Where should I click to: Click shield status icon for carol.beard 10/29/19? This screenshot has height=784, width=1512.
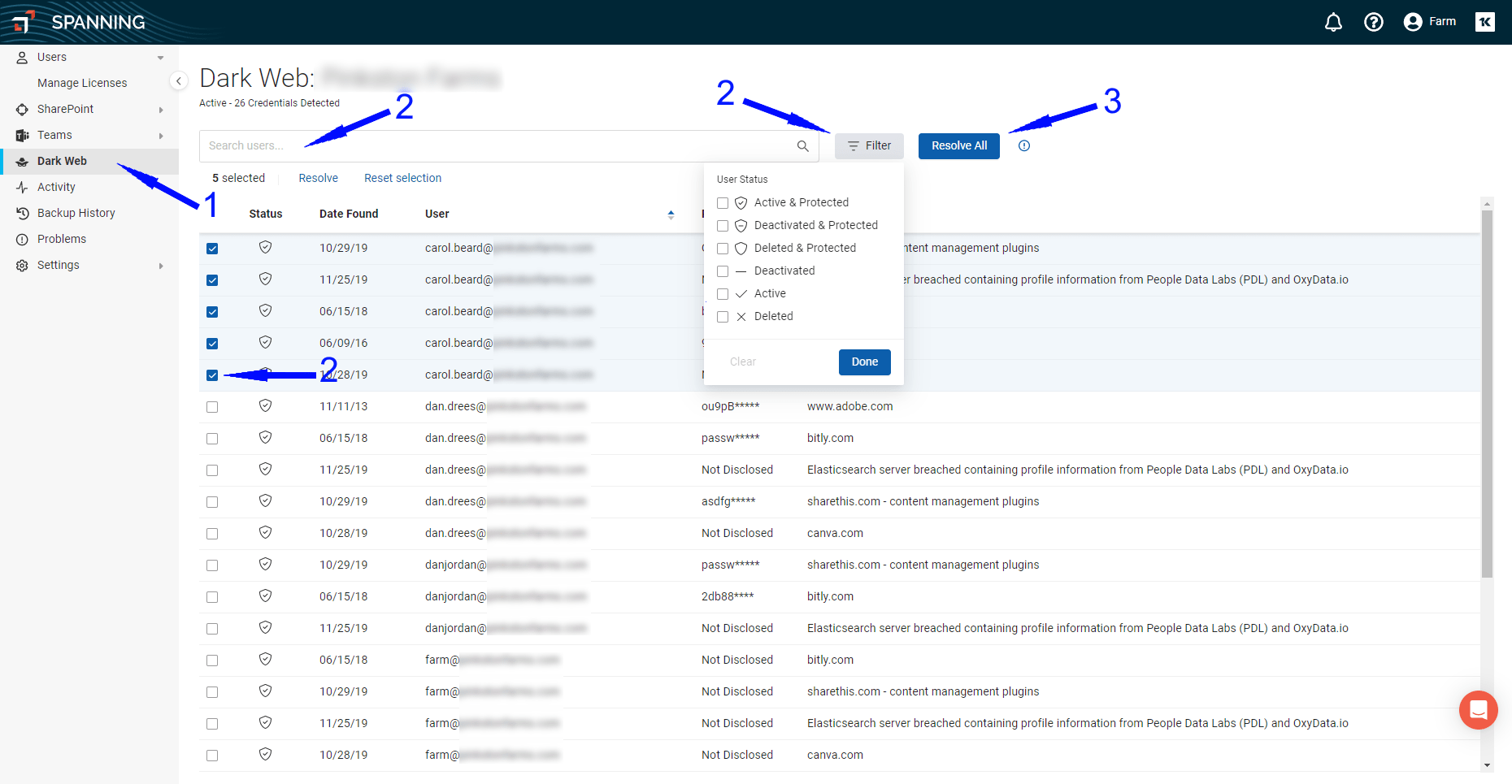pyautogui.click(x=265, y=247)
